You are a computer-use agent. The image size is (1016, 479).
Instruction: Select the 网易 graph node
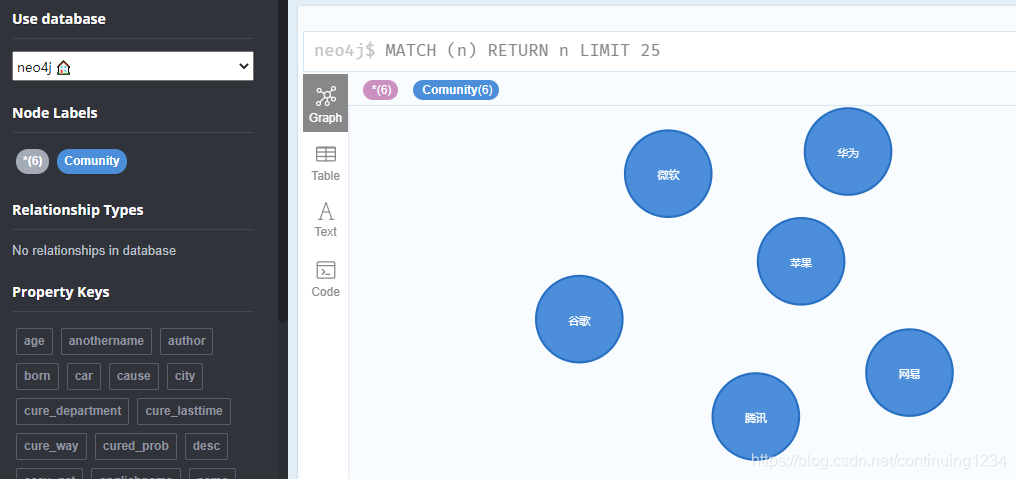(909, 373)
